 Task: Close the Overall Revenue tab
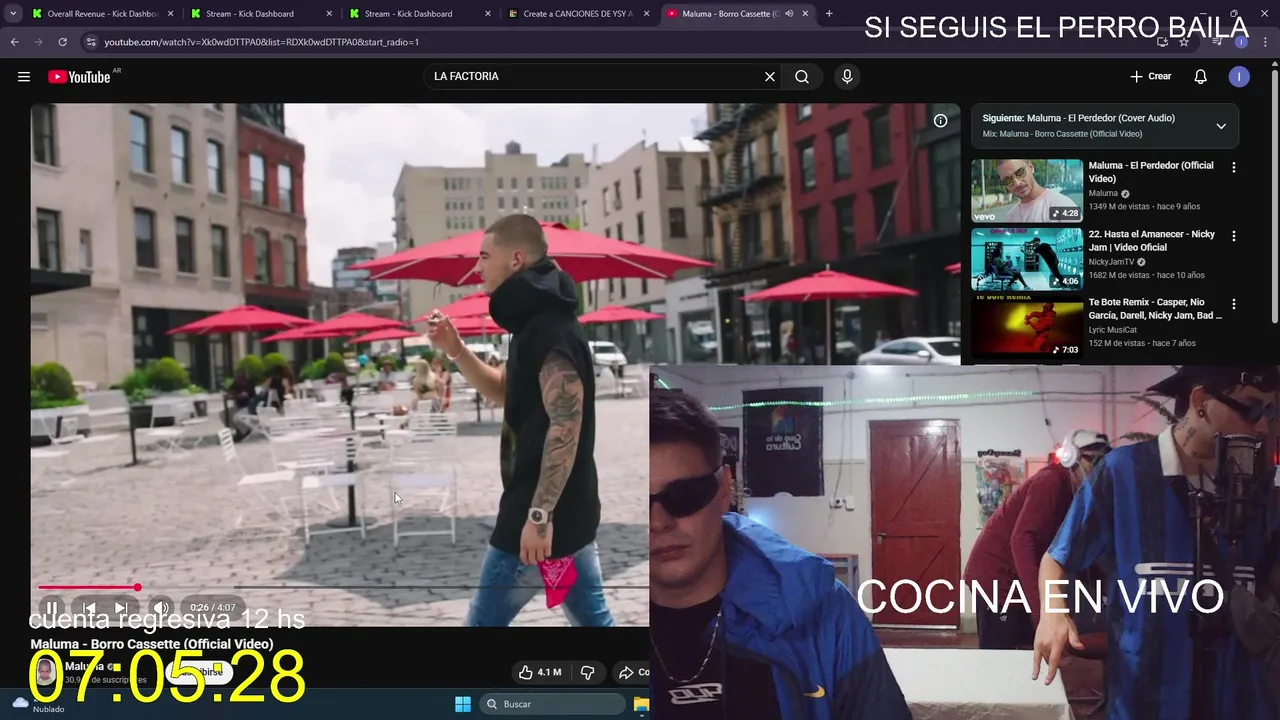[x=170, y=14]
